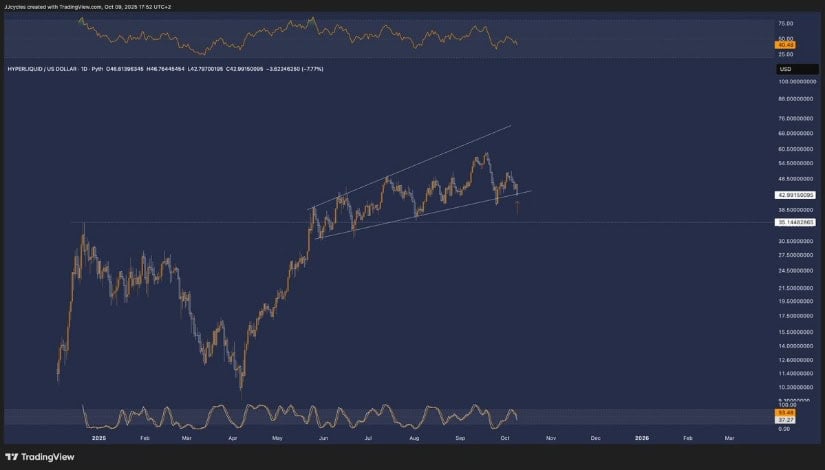Click the 2025 label on time axis
825x470 pixels.
[x=98, y=438]
